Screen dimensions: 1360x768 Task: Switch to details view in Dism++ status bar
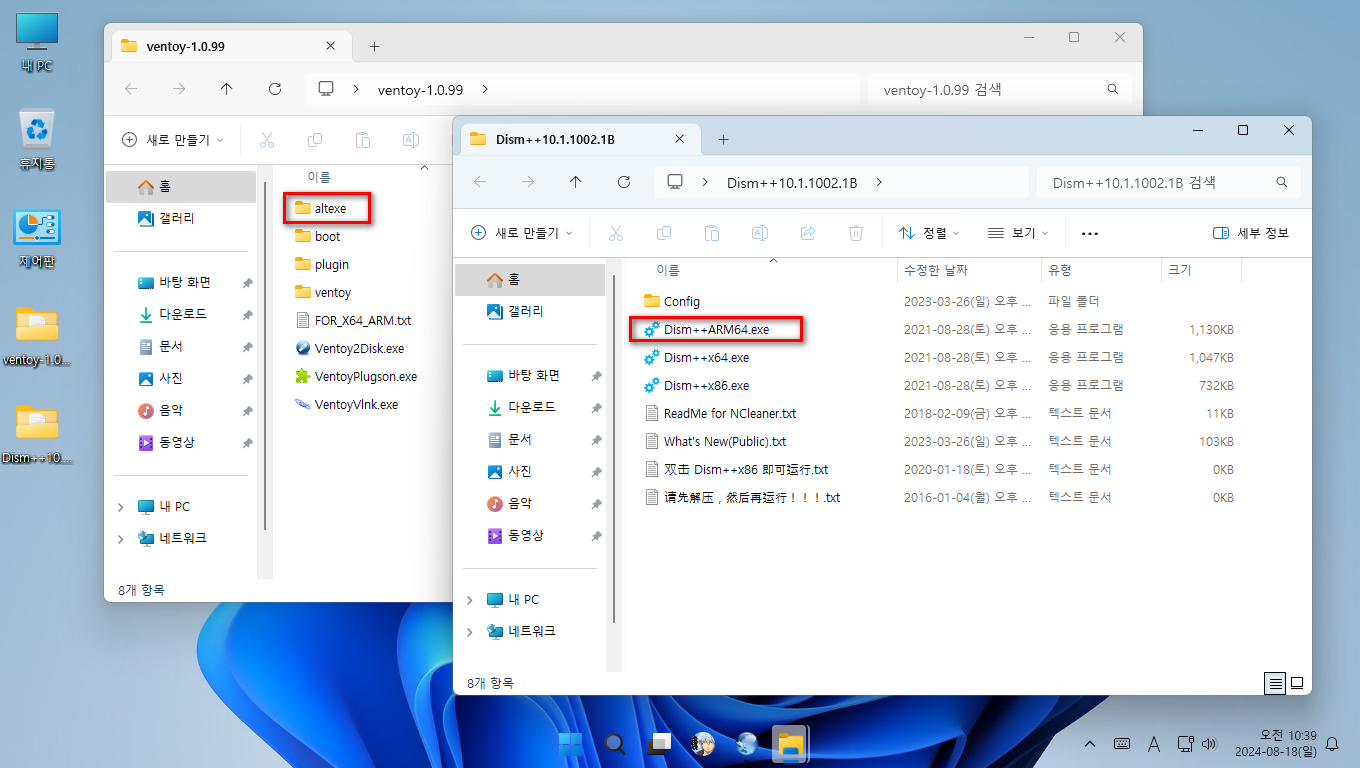click(x=1275, y=683)
